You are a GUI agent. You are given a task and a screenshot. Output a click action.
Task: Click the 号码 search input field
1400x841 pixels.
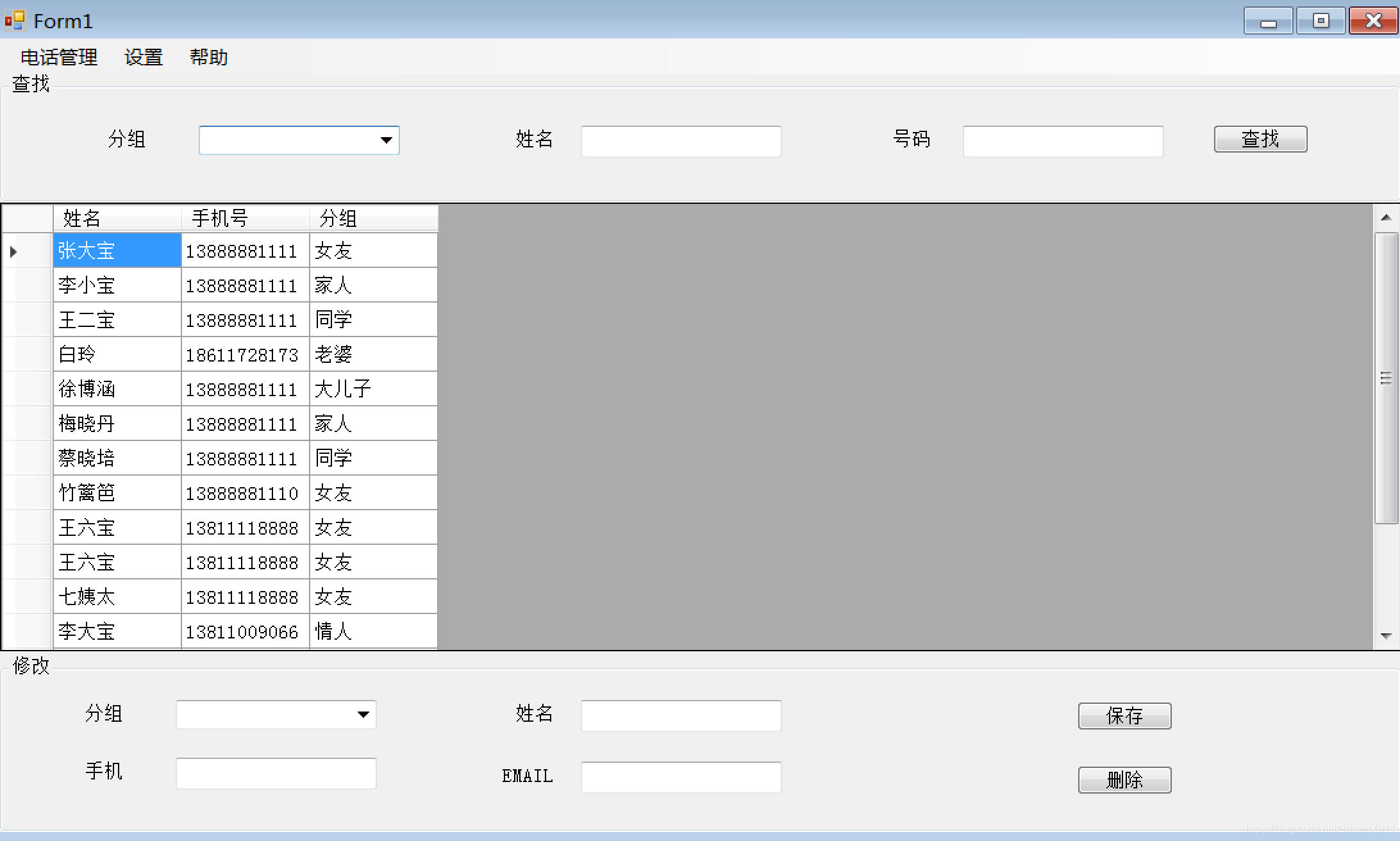click(x=1063, y=141)
